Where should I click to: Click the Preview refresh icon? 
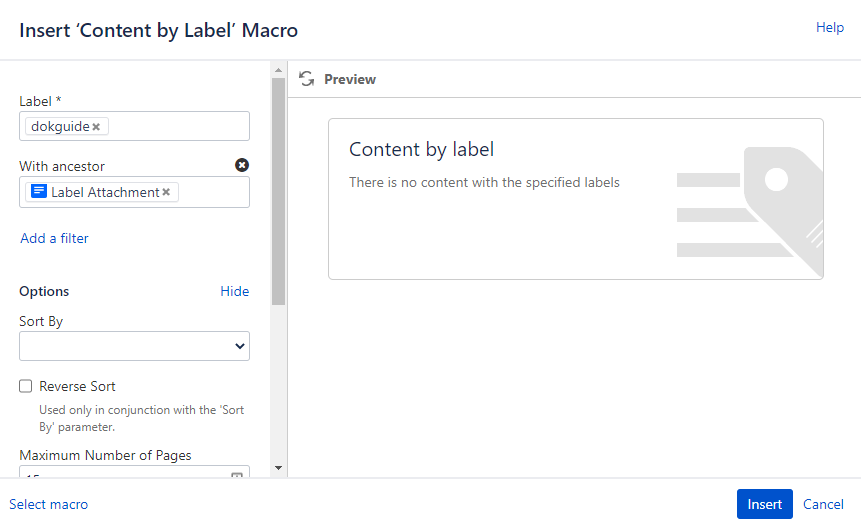pos(307,79)
